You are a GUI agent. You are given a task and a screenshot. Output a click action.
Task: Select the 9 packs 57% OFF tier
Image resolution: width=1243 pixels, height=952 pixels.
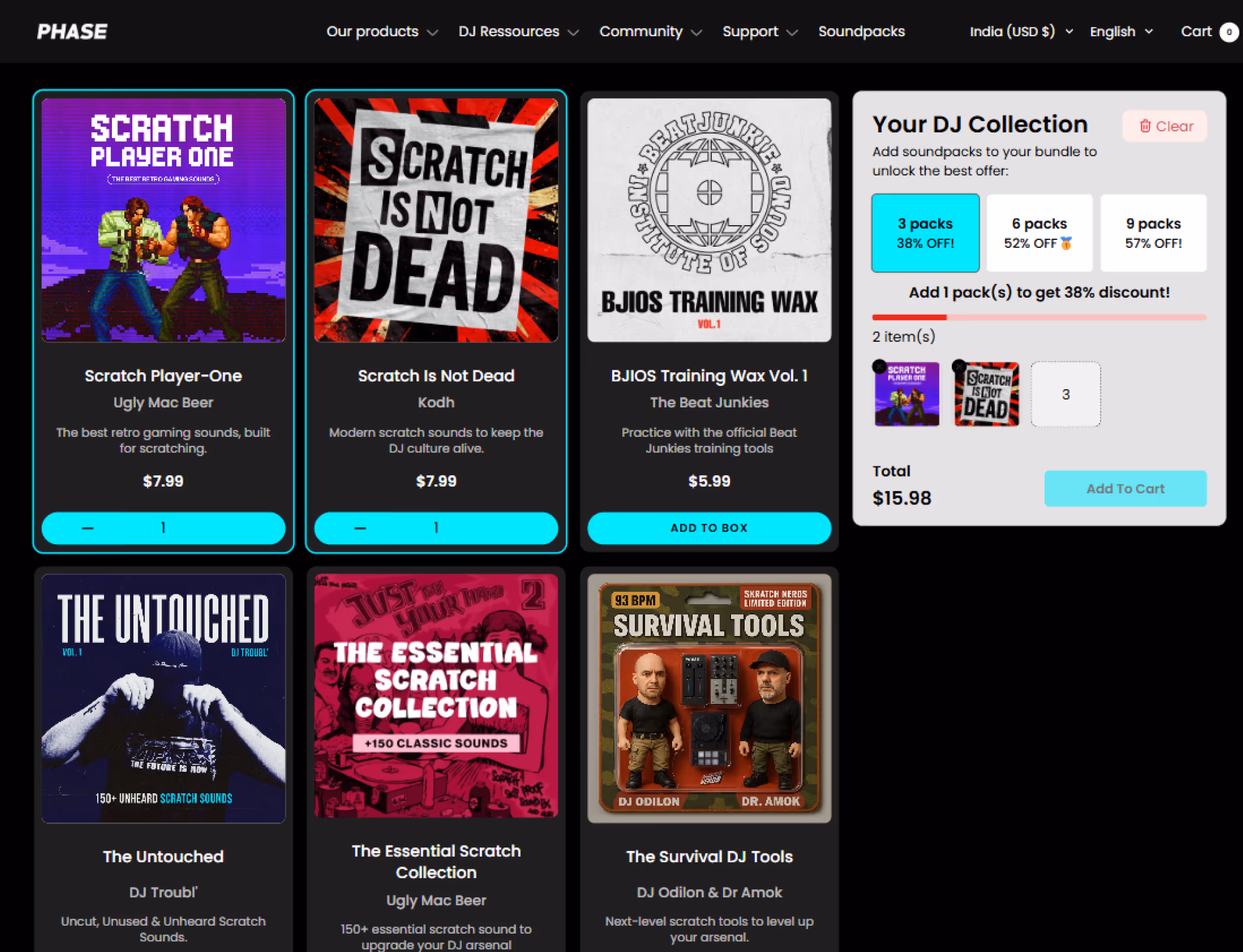click(1153, 233)
